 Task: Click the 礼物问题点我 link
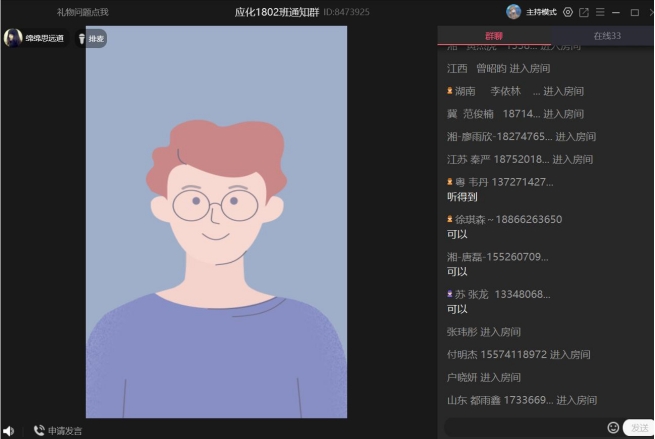[x=83, y=12]
